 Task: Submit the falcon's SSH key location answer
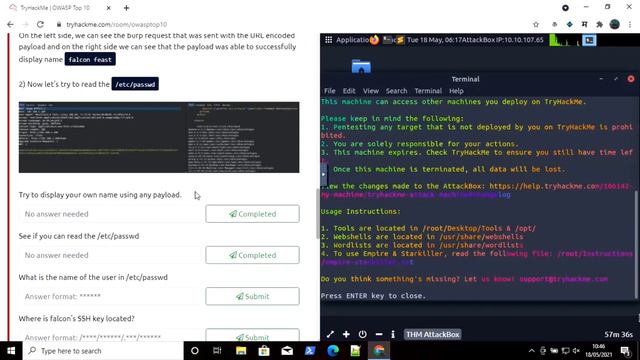click(252, 336)
